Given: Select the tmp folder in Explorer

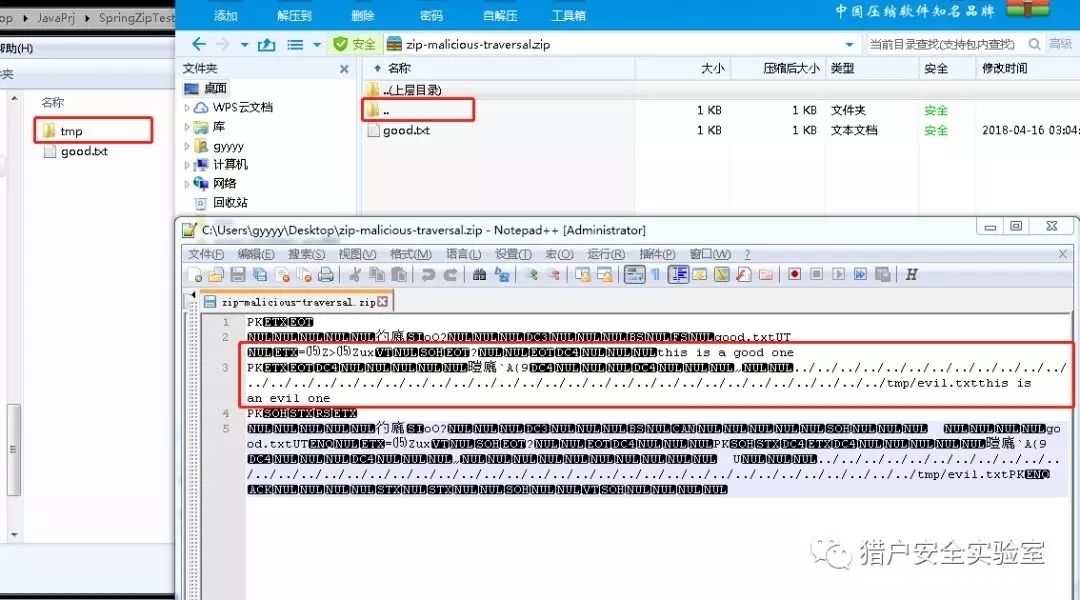Looking at the screenshot, I should click(x=71, y=131).
